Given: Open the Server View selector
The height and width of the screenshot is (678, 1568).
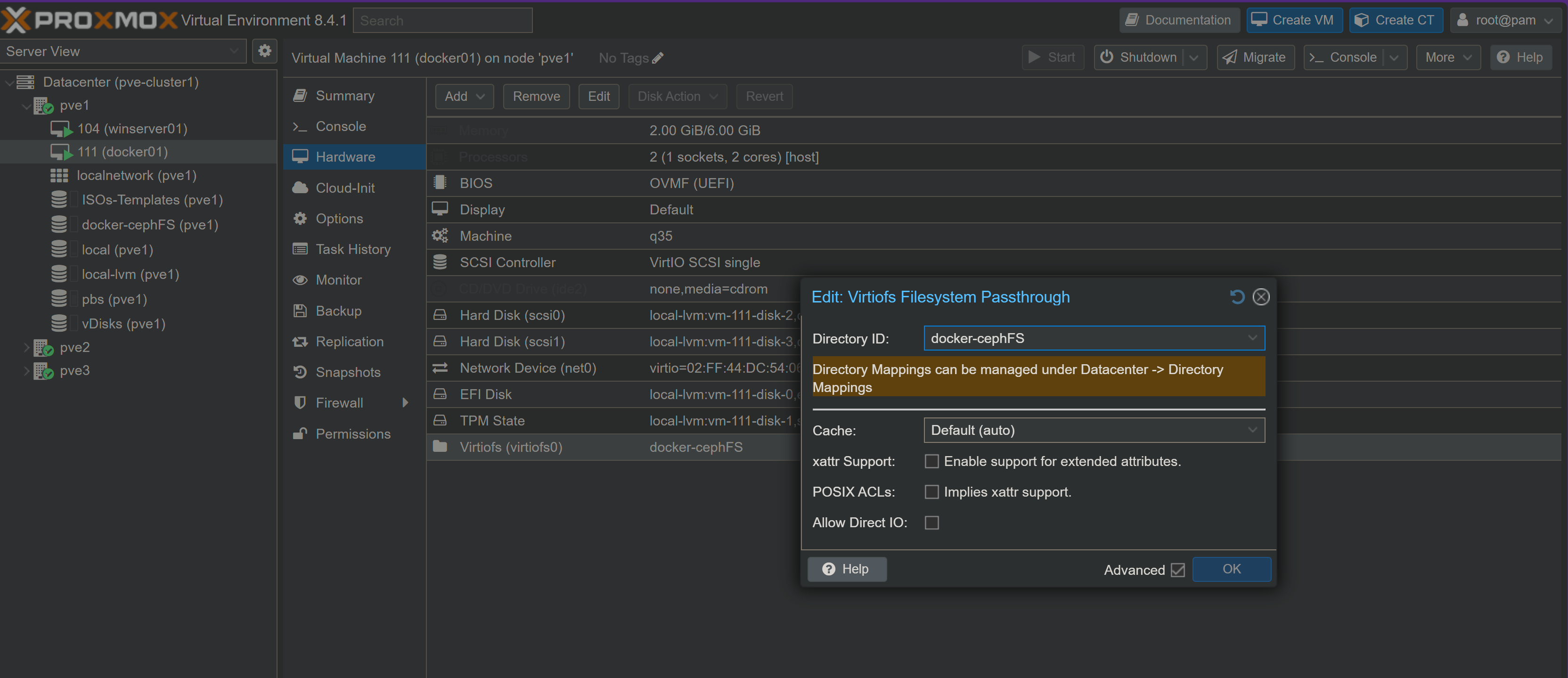Looking at the screenshot, I should click(123, 51).
